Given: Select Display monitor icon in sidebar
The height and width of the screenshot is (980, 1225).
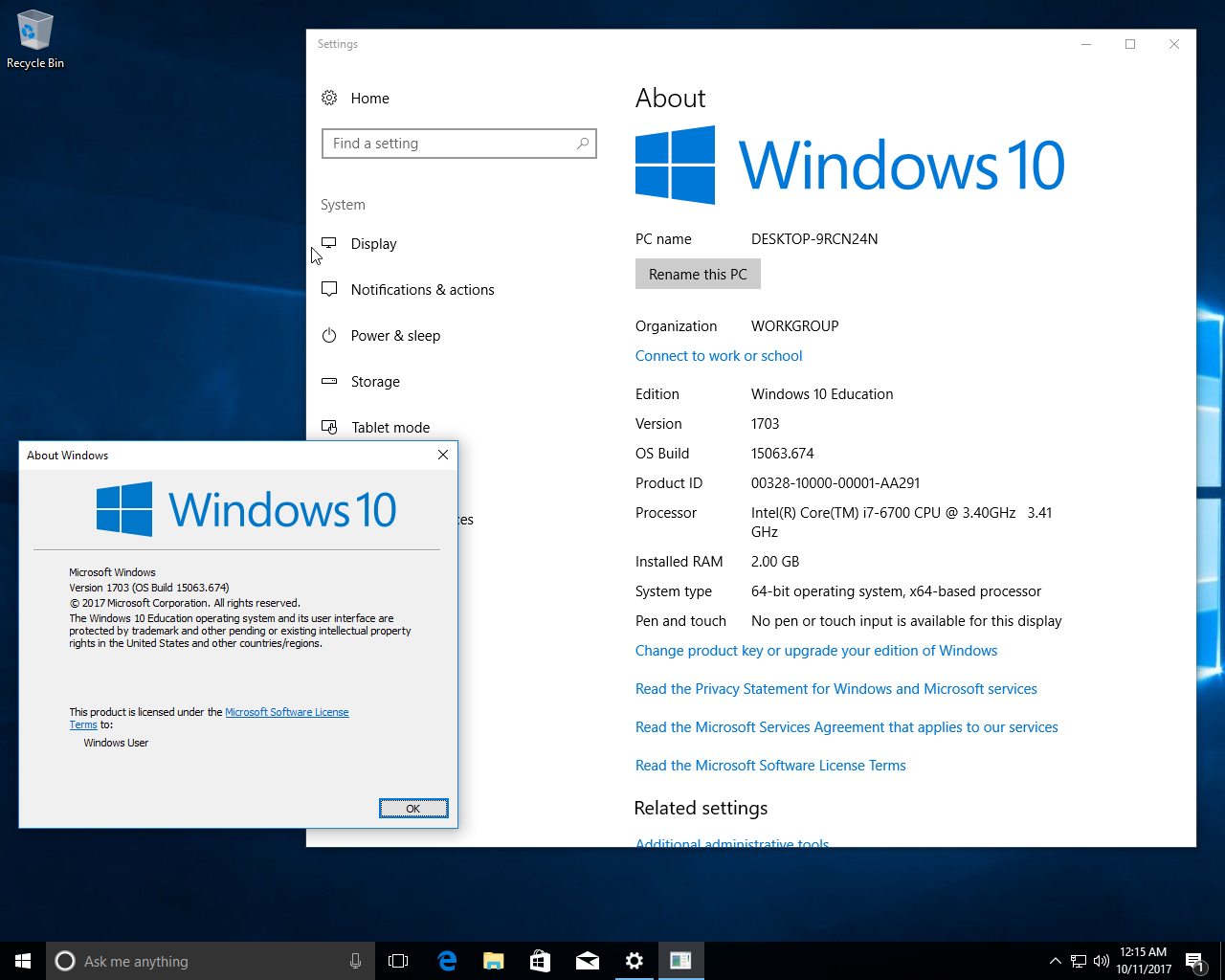Looking at the screenshot, I should point(329,243).
